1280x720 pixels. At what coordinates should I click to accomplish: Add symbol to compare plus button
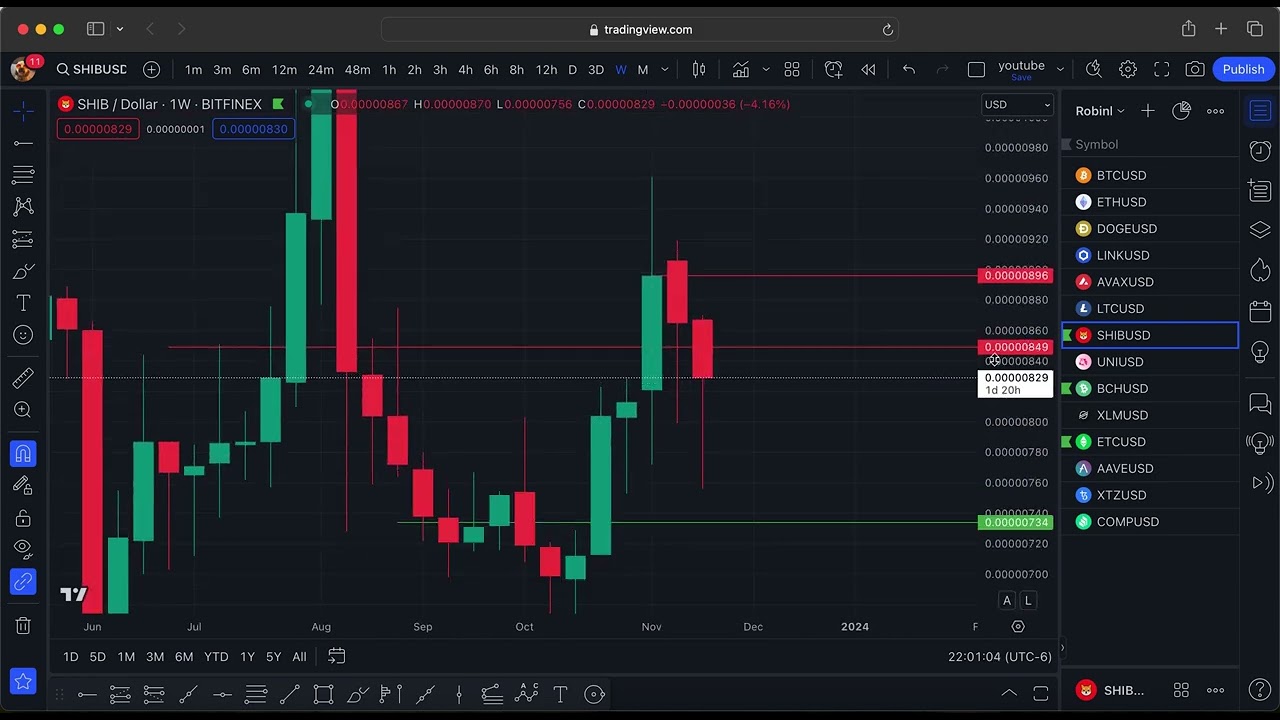[151, 69]
